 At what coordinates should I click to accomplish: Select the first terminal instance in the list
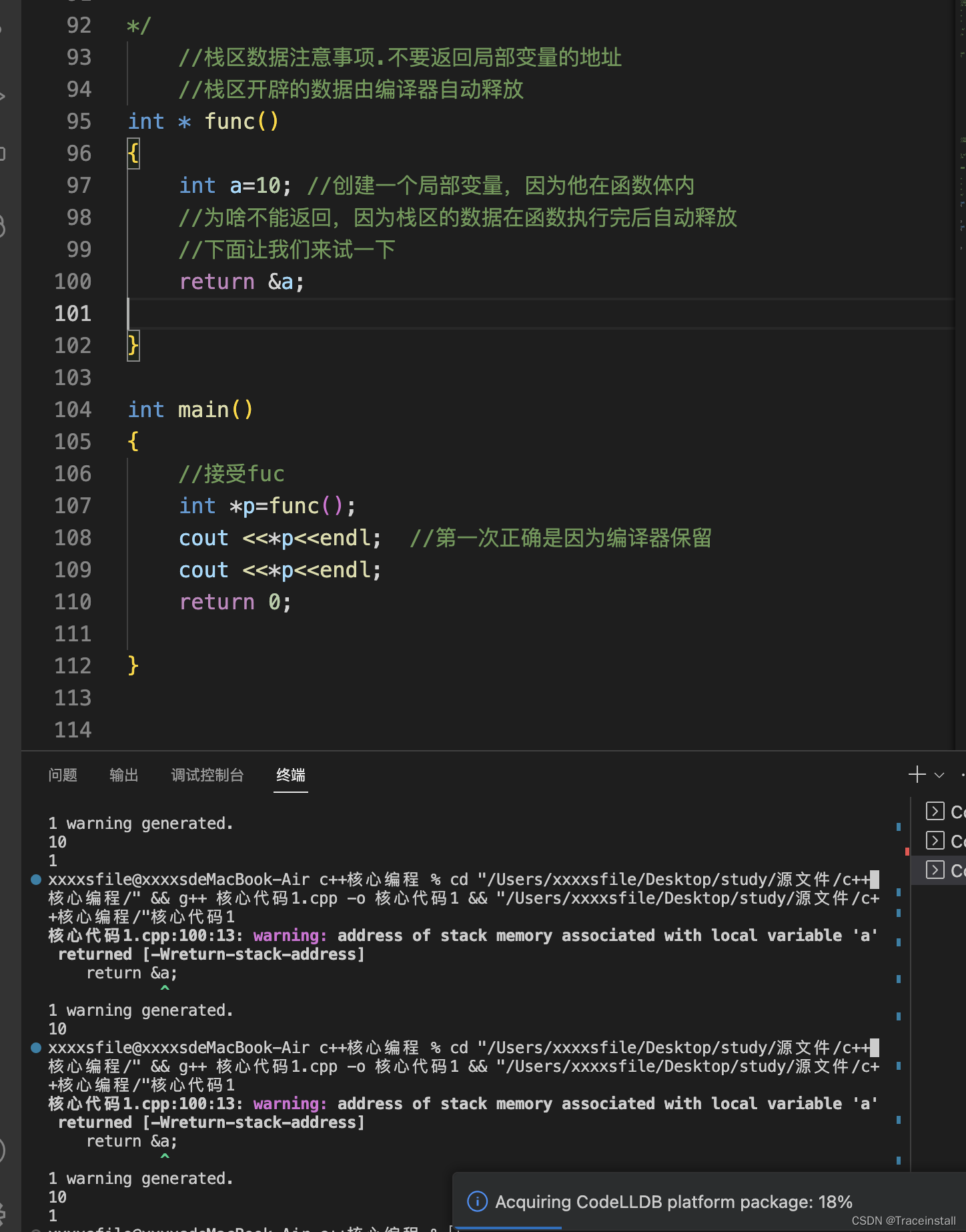click(945, 812)
